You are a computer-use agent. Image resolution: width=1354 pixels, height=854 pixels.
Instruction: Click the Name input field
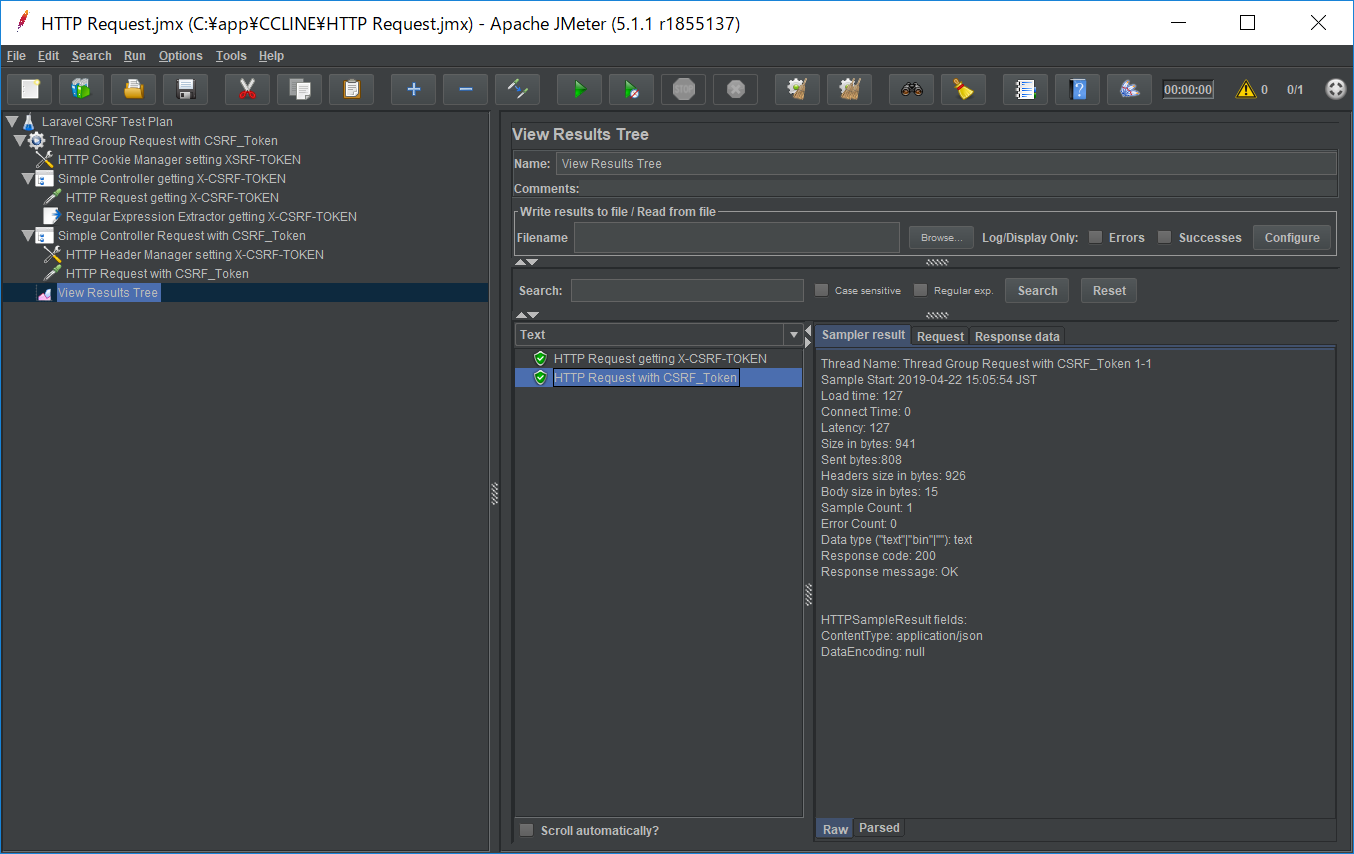pos(946,163)
